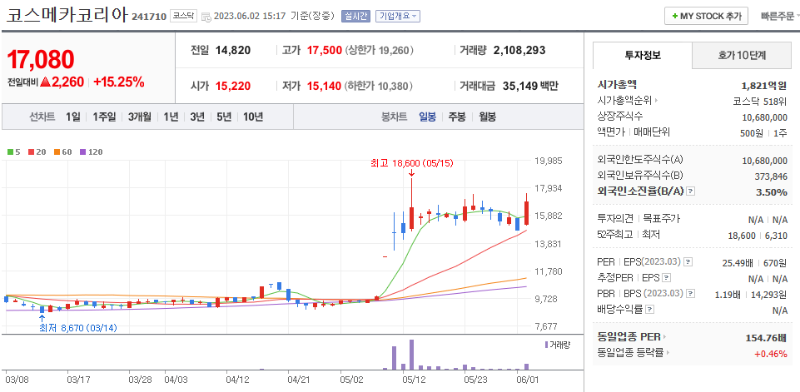The image size is (800, 392).
Task: Click help icon next to 추정PER EPS
Action: [x=666, y=278]
